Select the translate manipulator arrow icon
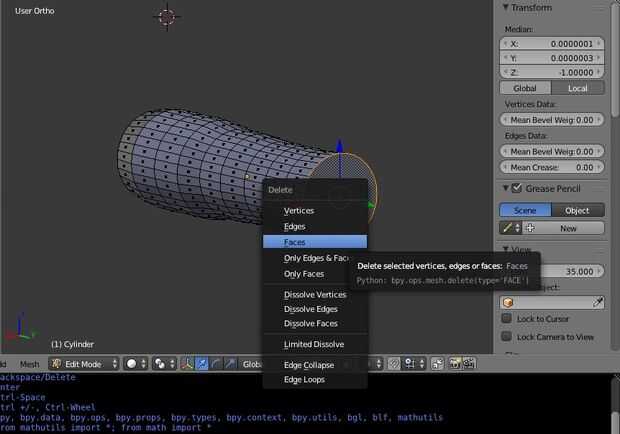Viewport: 620px width, 434px height. [202, 364]
